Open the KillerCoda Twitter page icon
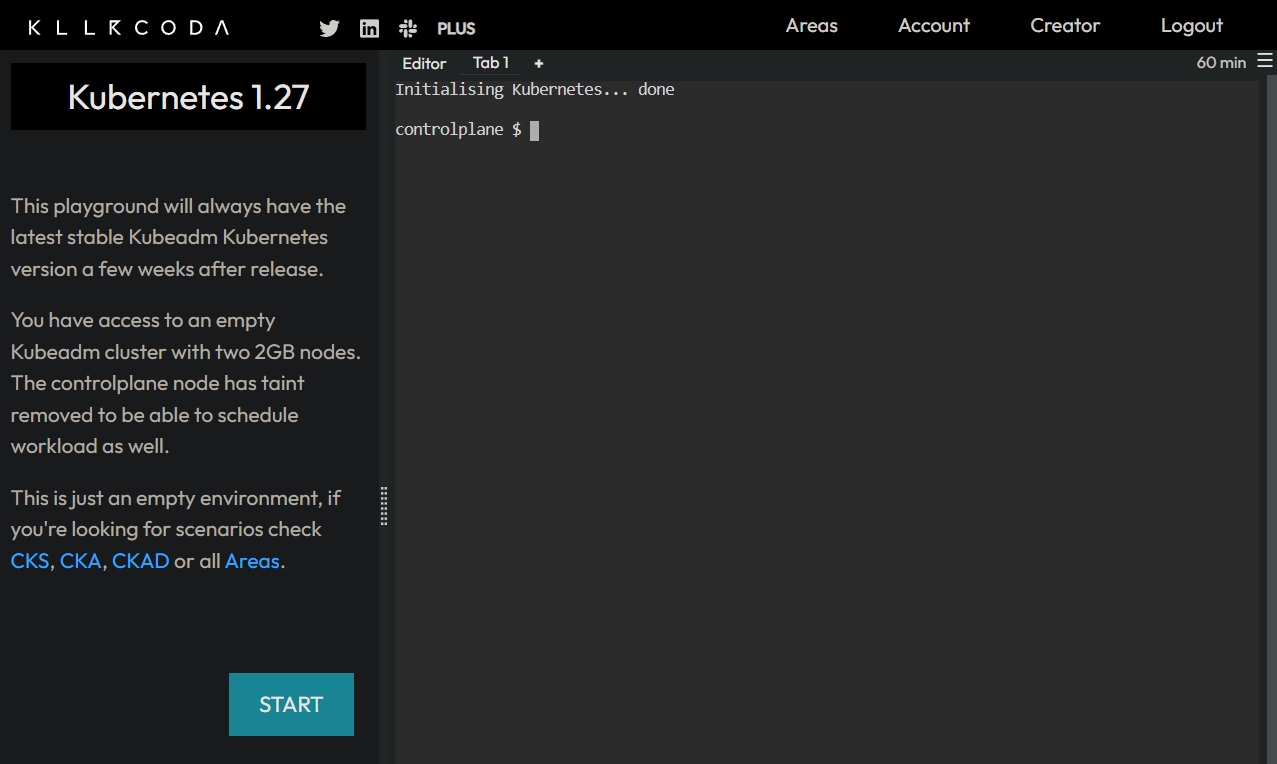The image size is (1277, 764). 329,28
